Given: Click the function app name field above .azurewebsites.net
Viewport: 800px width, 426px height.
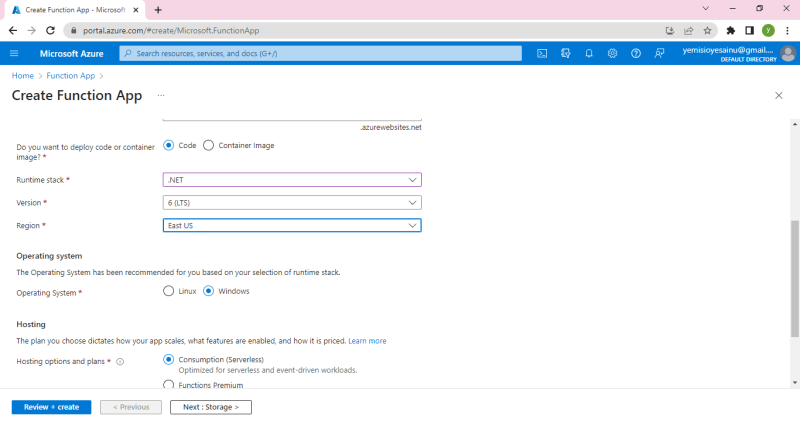Looking at the screenshot, I should pyautogui.click(x=292, y=118).
